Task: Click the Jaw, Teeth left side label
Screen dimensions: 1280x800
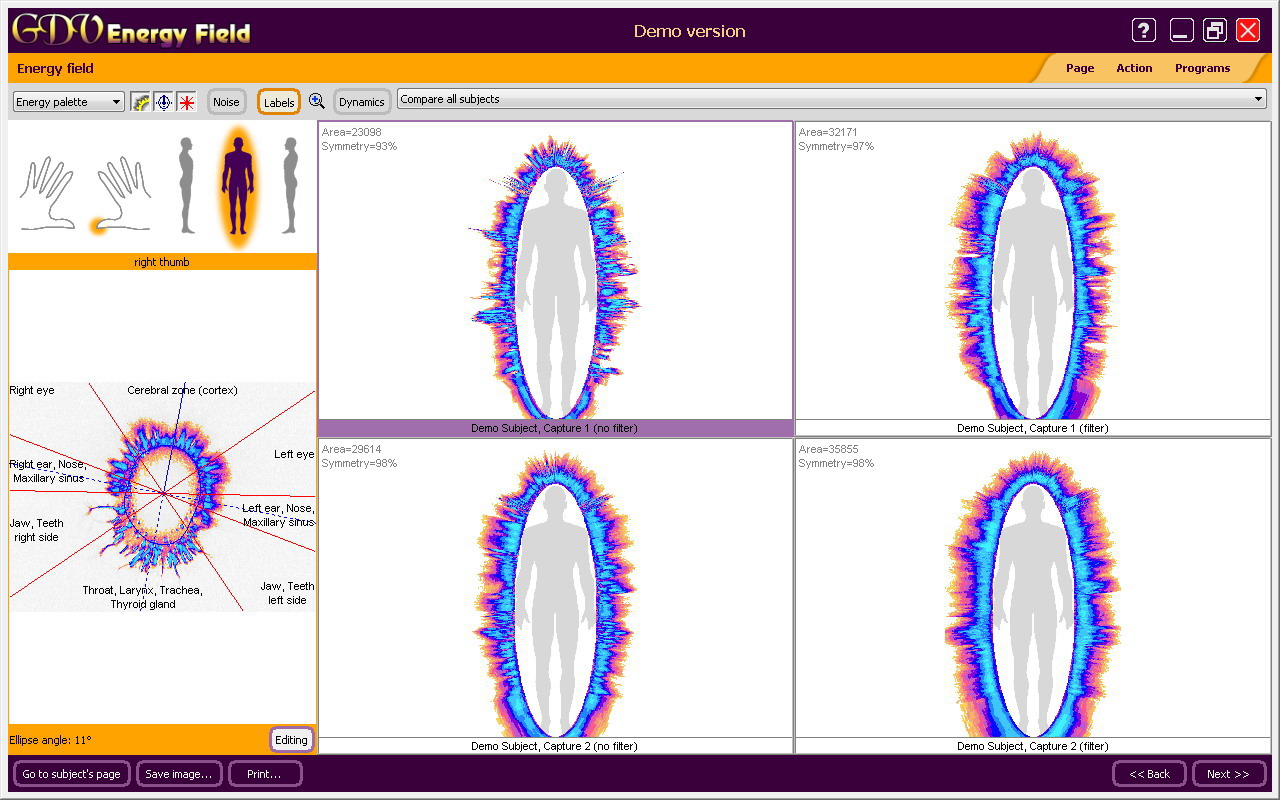Action: click(x=287, y=593)
